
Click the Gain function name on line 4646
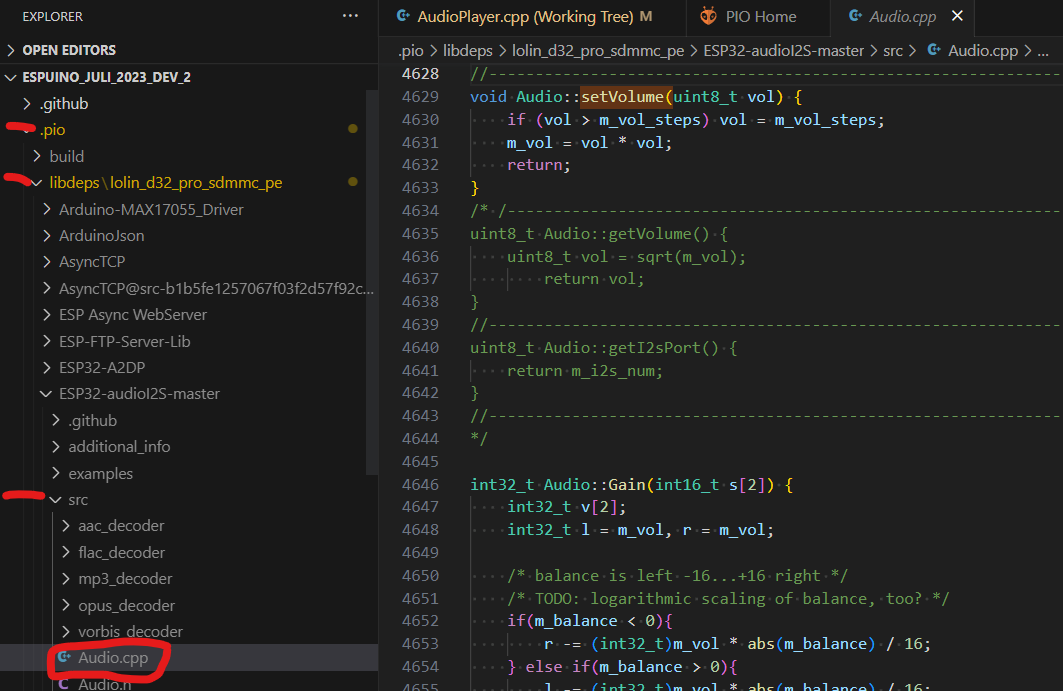pos(627,484)
